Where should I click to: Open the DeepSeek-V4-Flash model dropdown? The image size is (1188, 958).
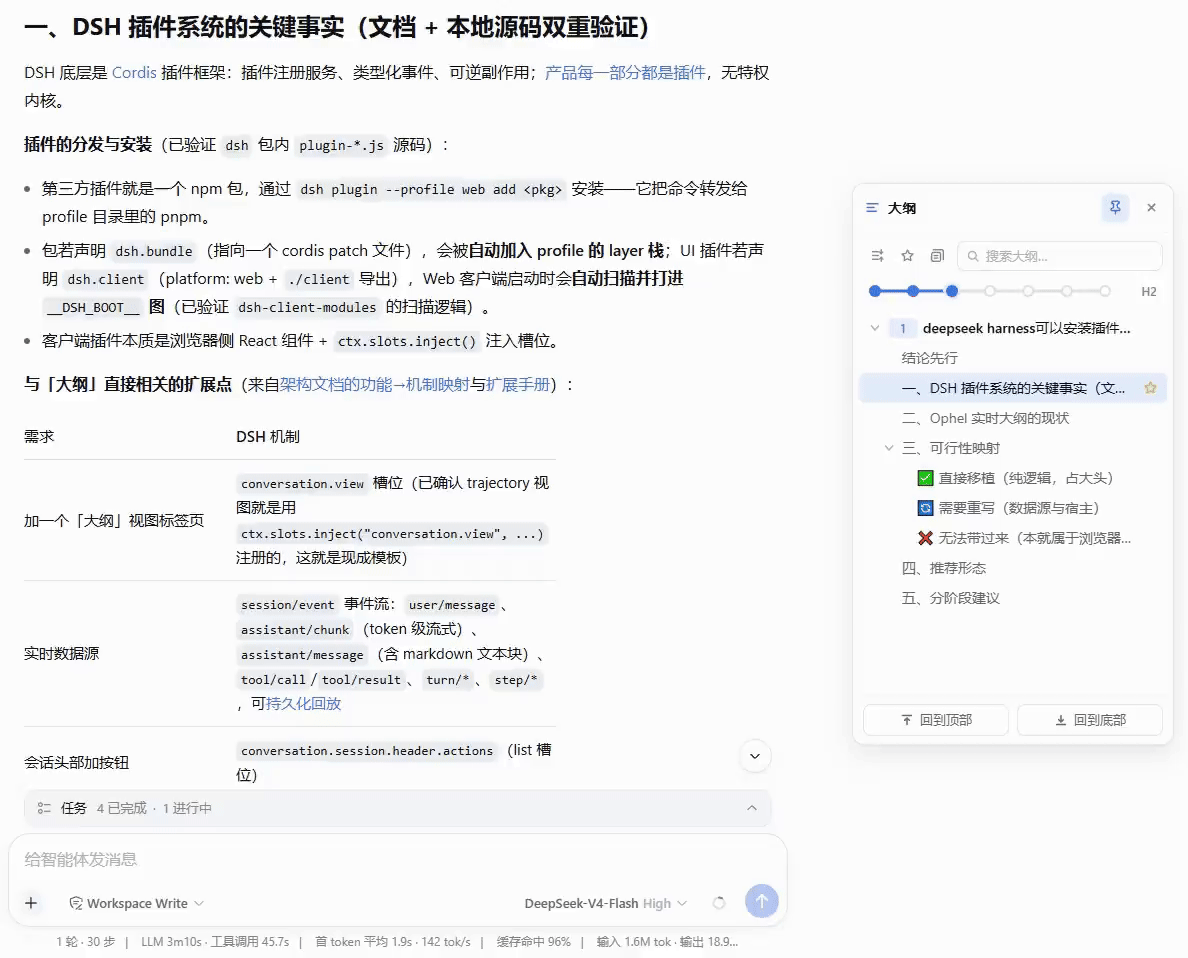[605, 903]
